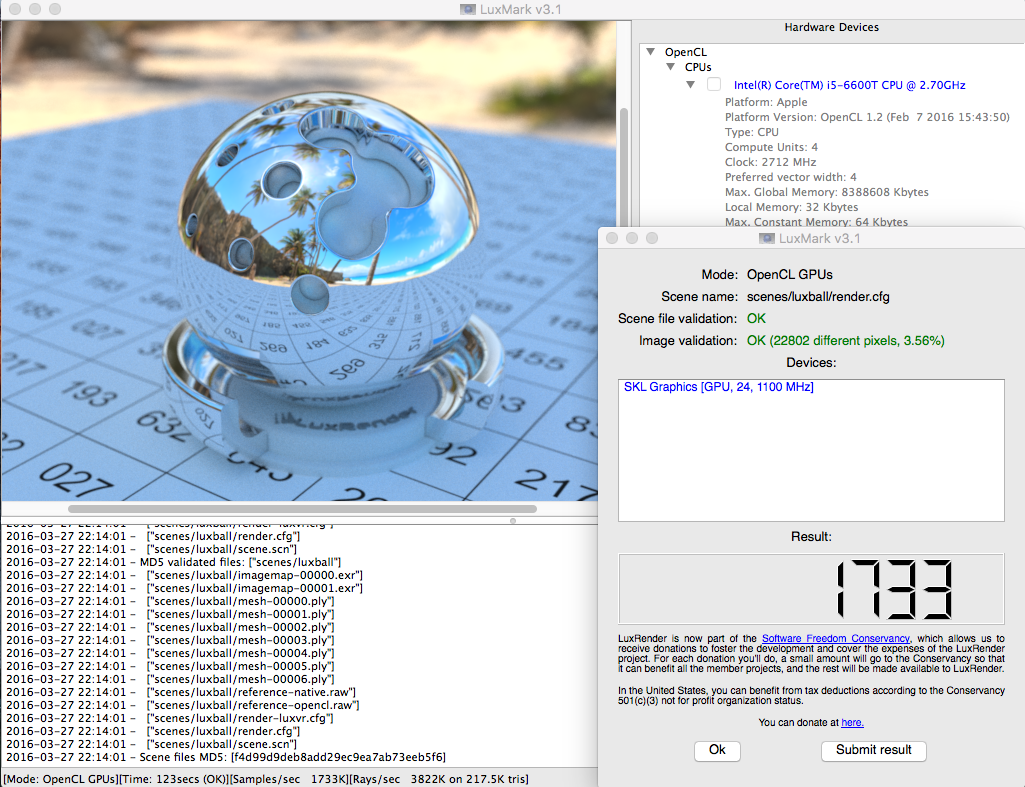Image resolution: width=1025 pixels, height=787 pixels.
Task: Close the LuxMark result dialog
Action: point(612,238)
